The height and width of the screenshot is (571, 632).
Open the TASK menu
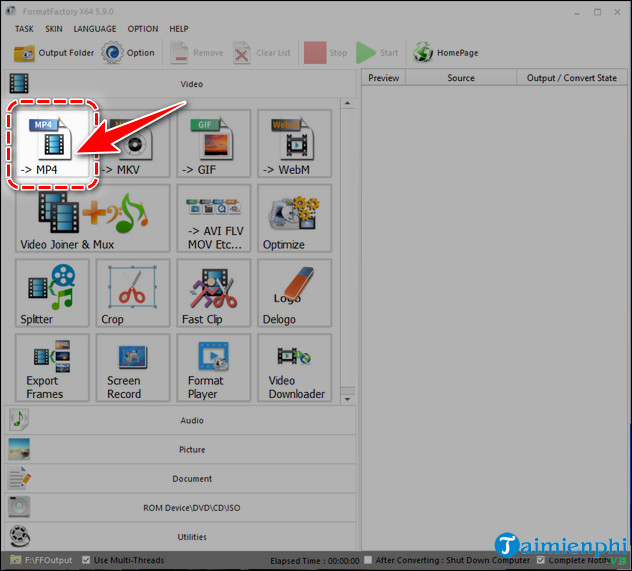click(24, 29)
